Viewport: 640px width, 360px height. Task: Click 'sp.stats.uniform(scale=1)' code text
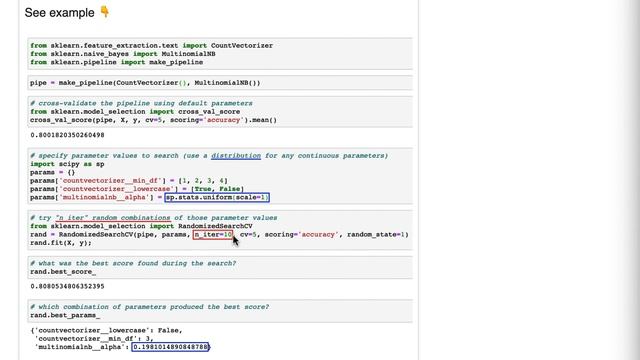pos(217,198)
